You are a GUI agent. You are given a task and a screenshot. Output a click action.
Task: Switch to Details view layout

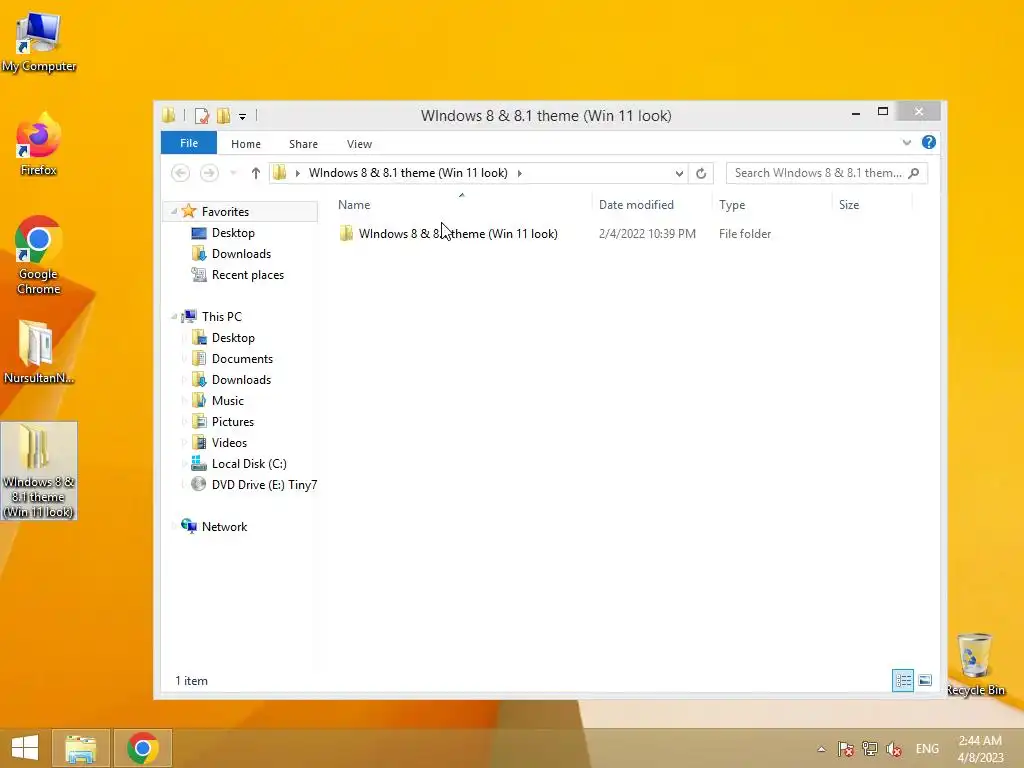pyautogui.click(x=903, y=680)
